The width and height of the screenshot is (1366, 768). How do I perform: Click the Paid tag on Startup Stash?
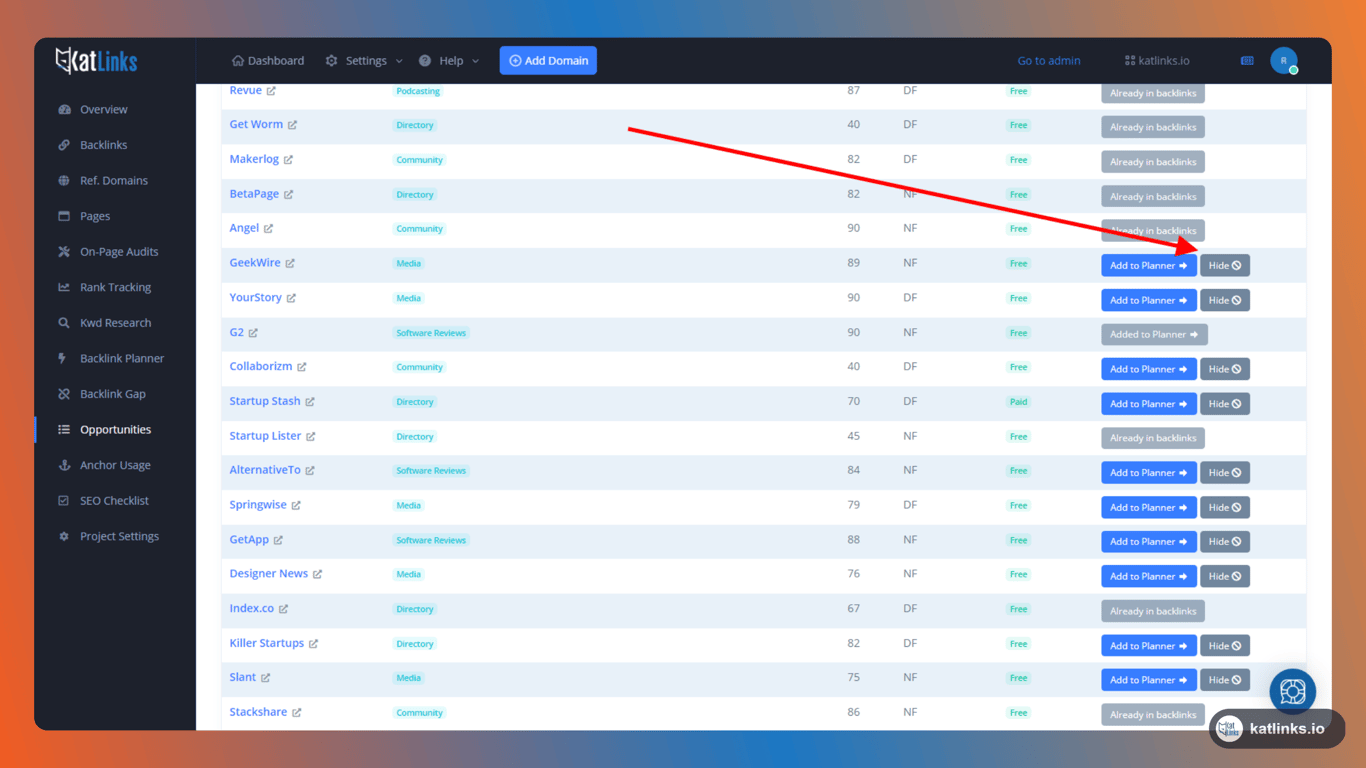coord(1018,402)
